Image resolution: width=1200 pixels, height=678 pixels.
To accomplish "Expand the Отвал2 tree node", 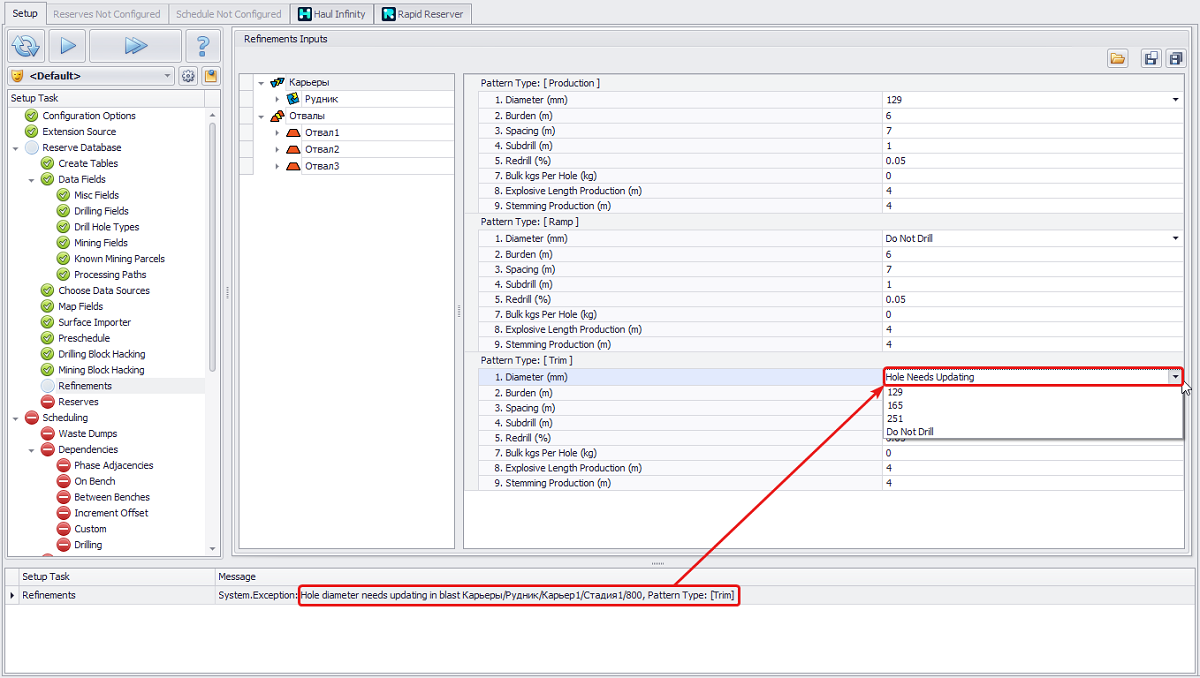I will pyautogui.click(x=277, y=149).
